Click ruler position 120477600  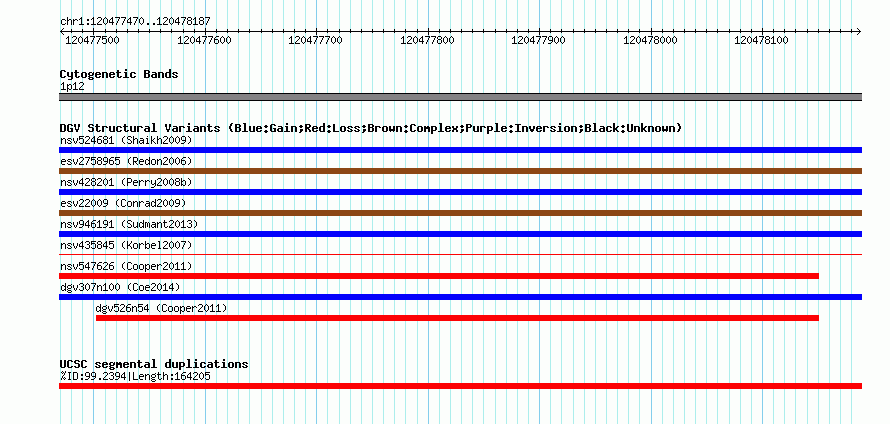click(x=204, y=40)
